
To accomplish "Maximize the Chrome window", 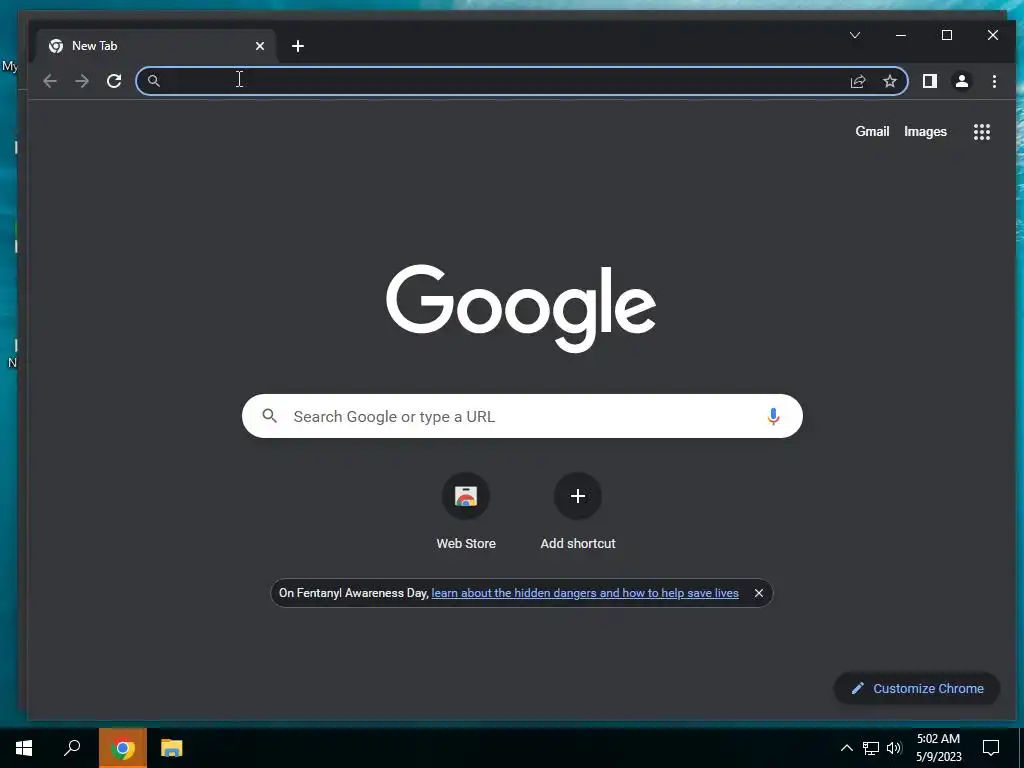I will [x=947, y=35].
